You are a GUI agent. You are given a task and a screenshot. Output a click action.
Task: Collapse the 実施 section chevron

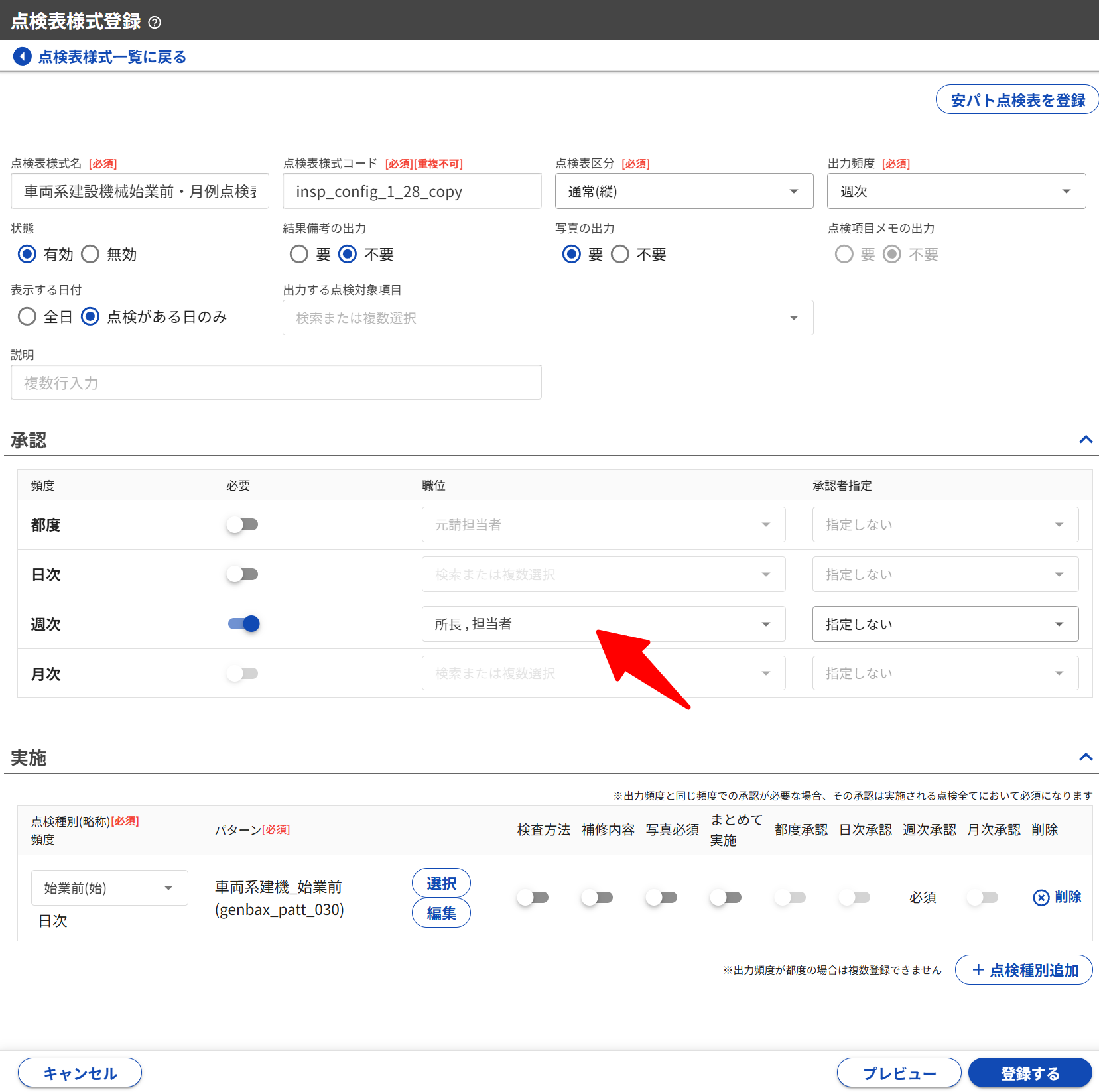[x=1086, y=757]
